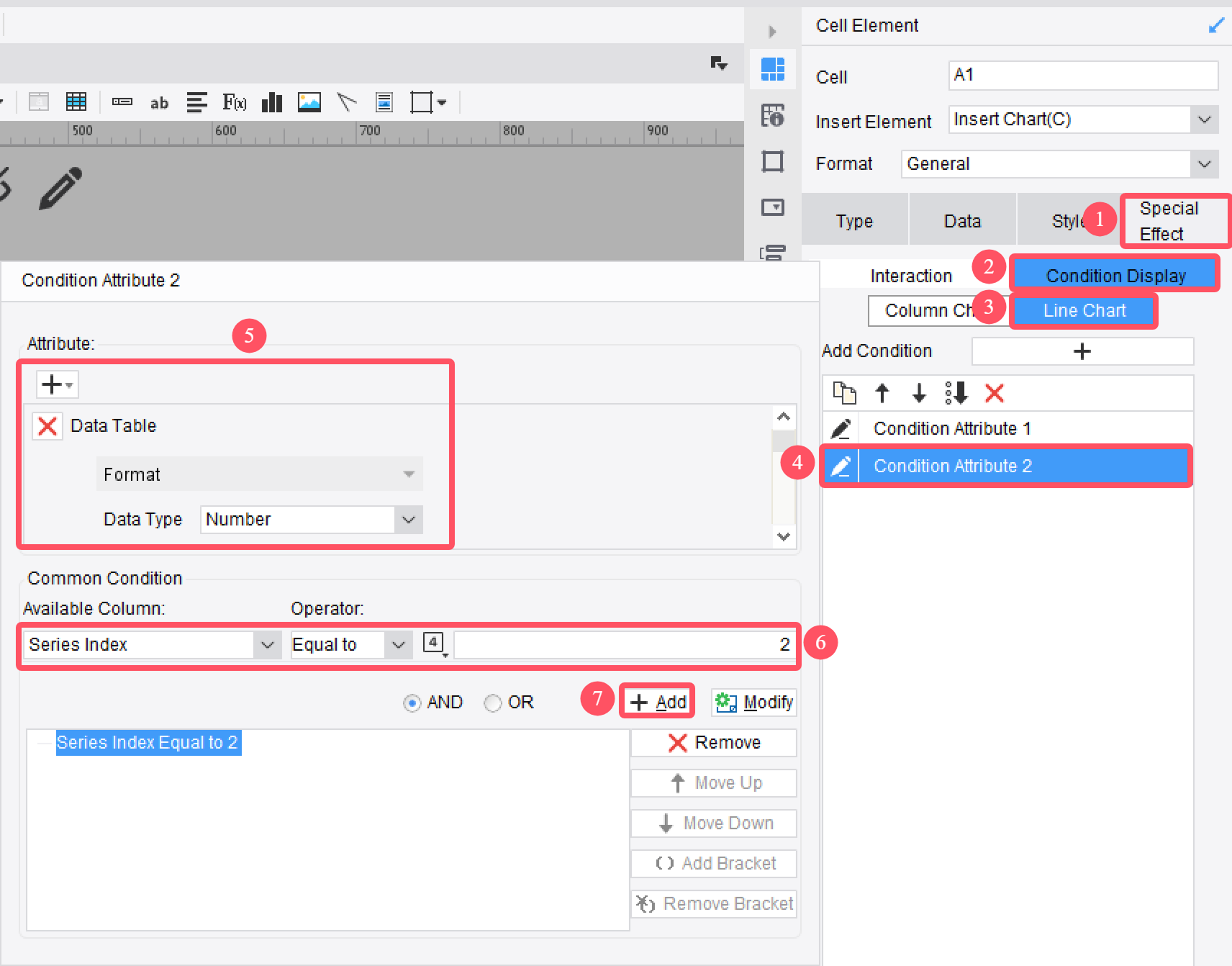The width and height of the screenshot is (1232, 966).
Task: Insert image using the picture icon
Action: point(309,102)
